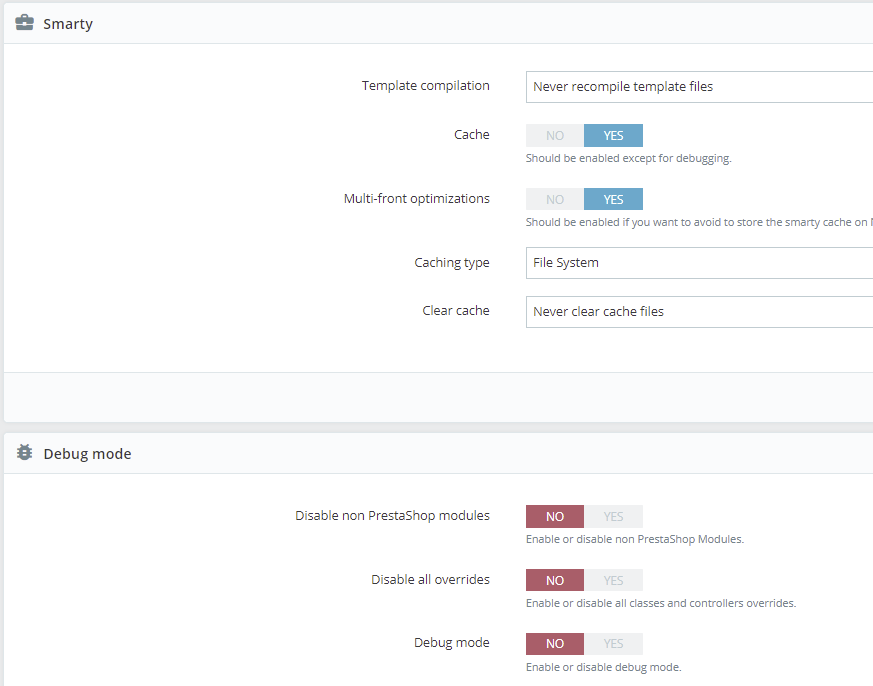The width and height of the screenshot is (873, 686).
Task: Set Multi-front optimizations to YES
Action: [613, 199]
